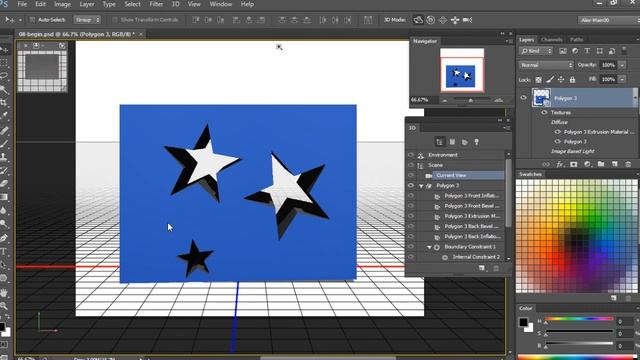Click the layer styles fx icon
Image resolution: width=640 pixels, height=360 pixels.
[560, 164]
